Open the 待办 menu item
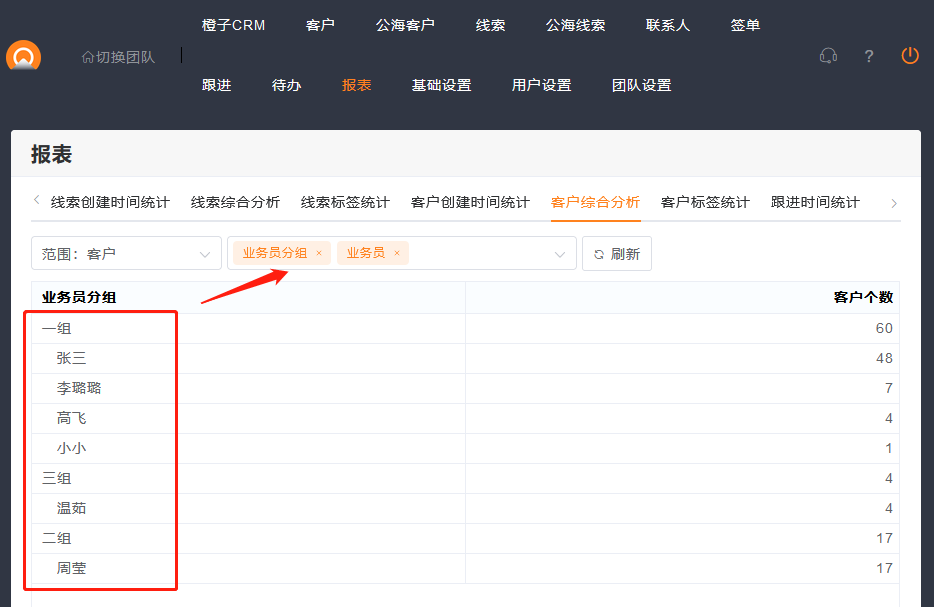The image size is (934, 607). [286, 85]
